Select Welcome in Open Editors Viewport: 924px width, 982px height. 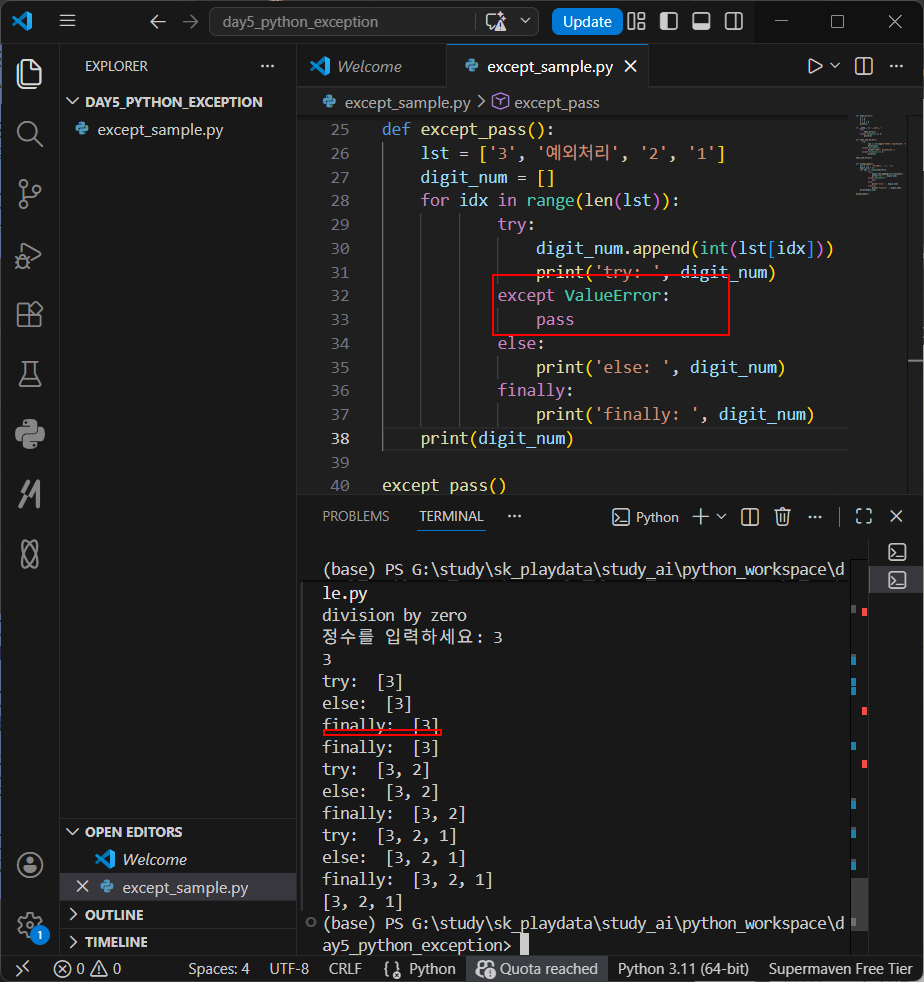point(154,859)
